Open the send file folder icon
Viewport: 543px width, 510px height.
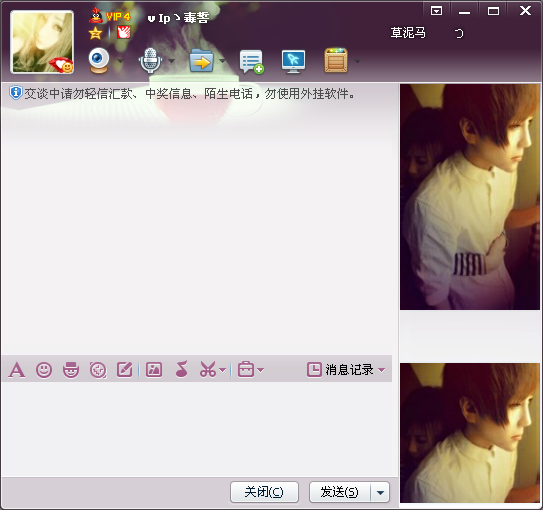(x=201, y=61)
